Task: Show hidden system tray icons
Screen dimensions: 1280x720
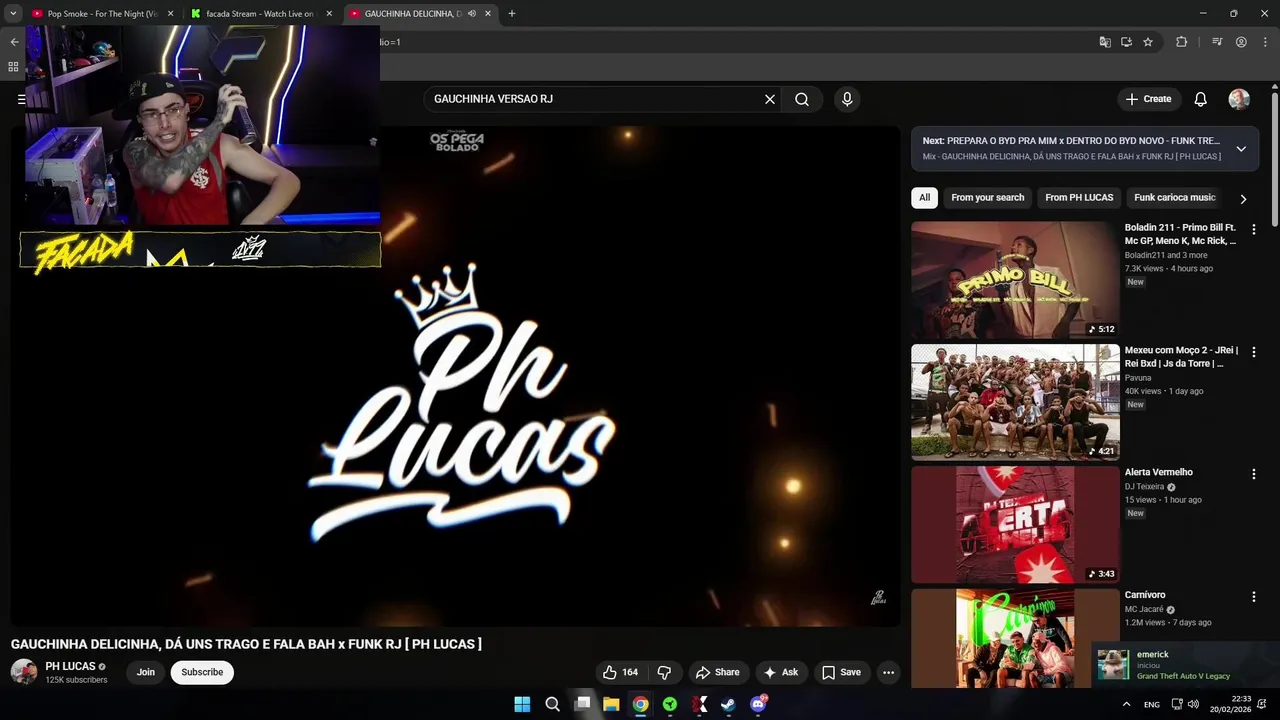Action: coord(1127,704)
